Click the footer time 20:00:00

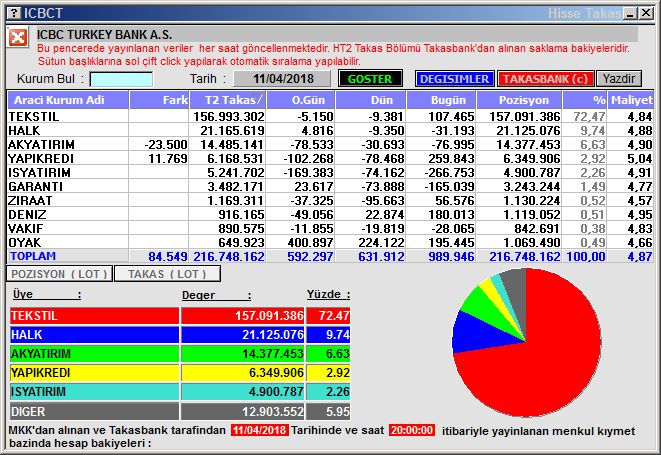click(x=412, y=430)
